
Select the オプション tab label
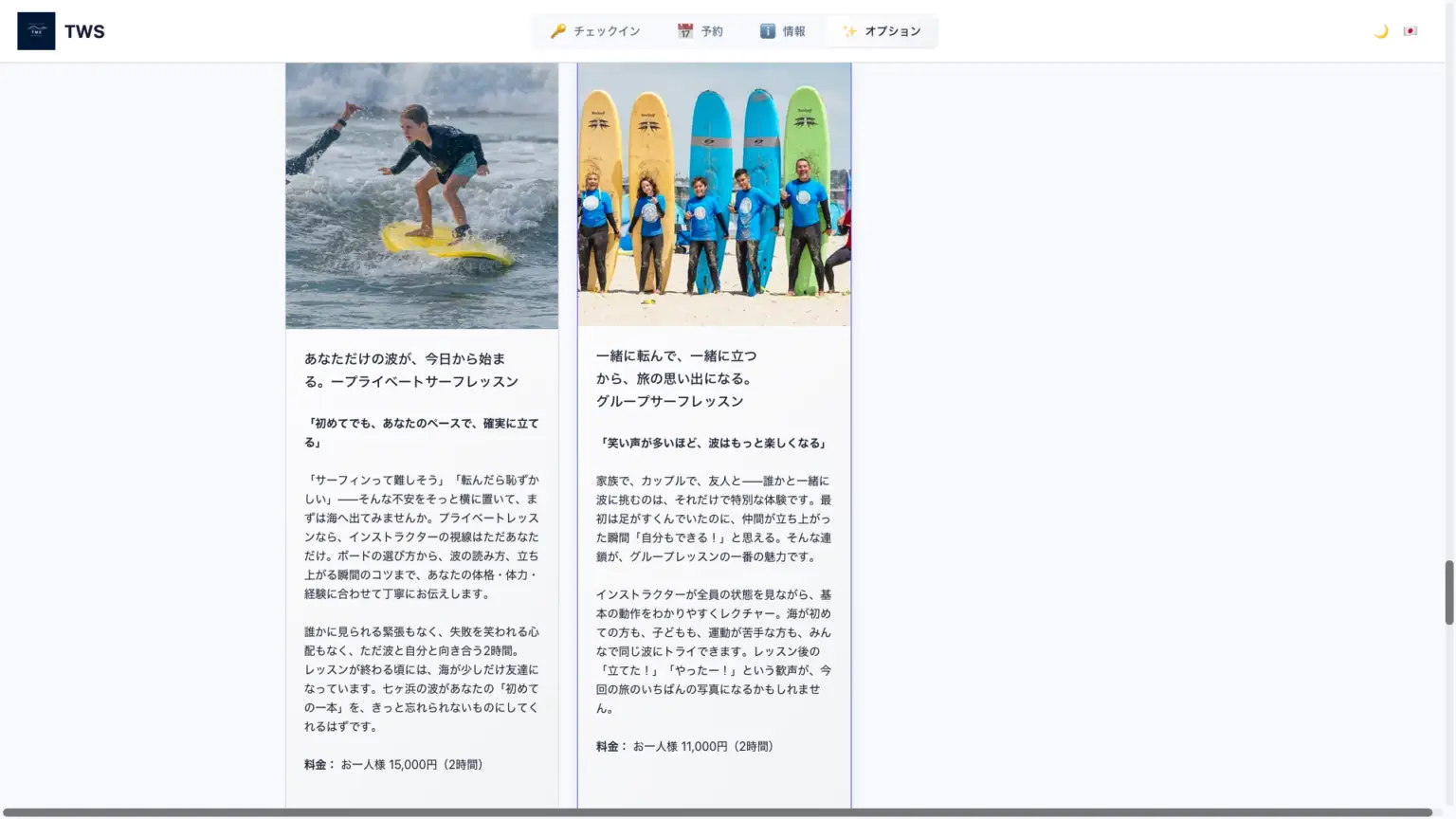(892, 31)
